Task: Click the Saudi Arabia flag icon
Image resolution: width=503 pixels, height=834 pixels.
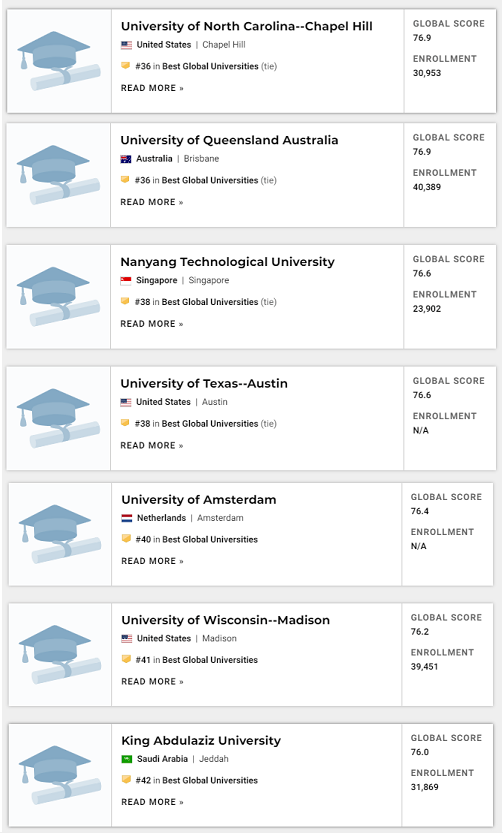Action: pyautogui.click(x=127, y=759)
